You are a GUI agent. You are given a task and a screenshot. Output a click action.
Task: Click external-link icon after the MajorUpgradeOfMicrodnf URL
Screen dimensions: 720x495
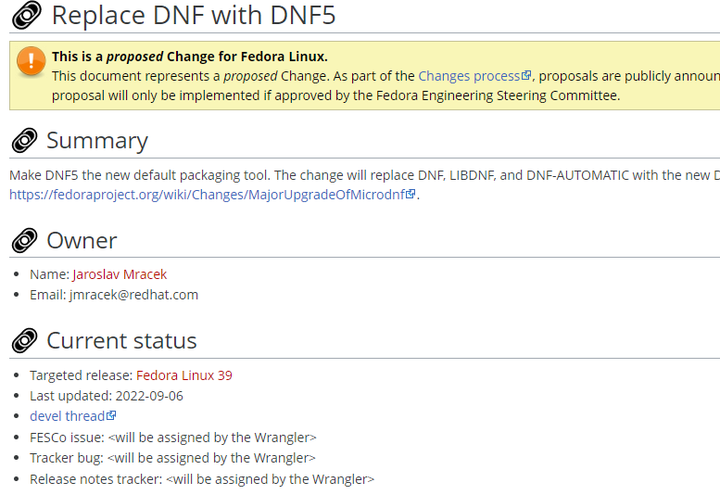[x=411, y=195]
